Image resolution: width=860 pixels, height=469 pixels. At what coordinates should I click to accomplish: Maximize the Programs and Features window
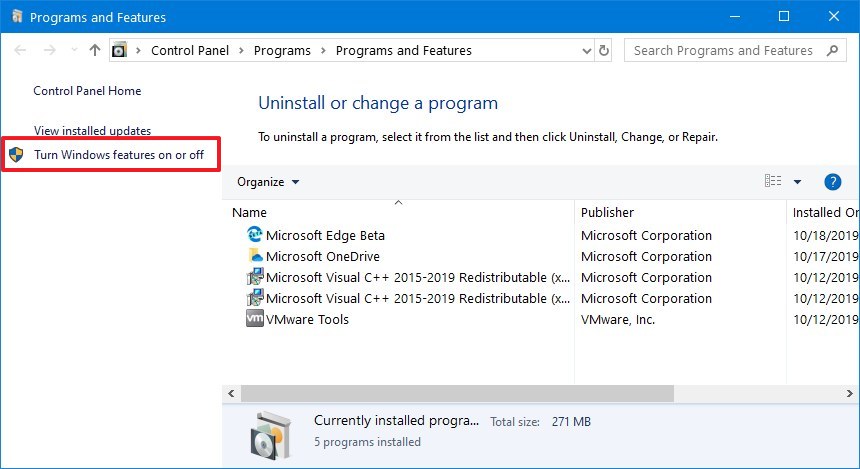(x=784, y=16)
